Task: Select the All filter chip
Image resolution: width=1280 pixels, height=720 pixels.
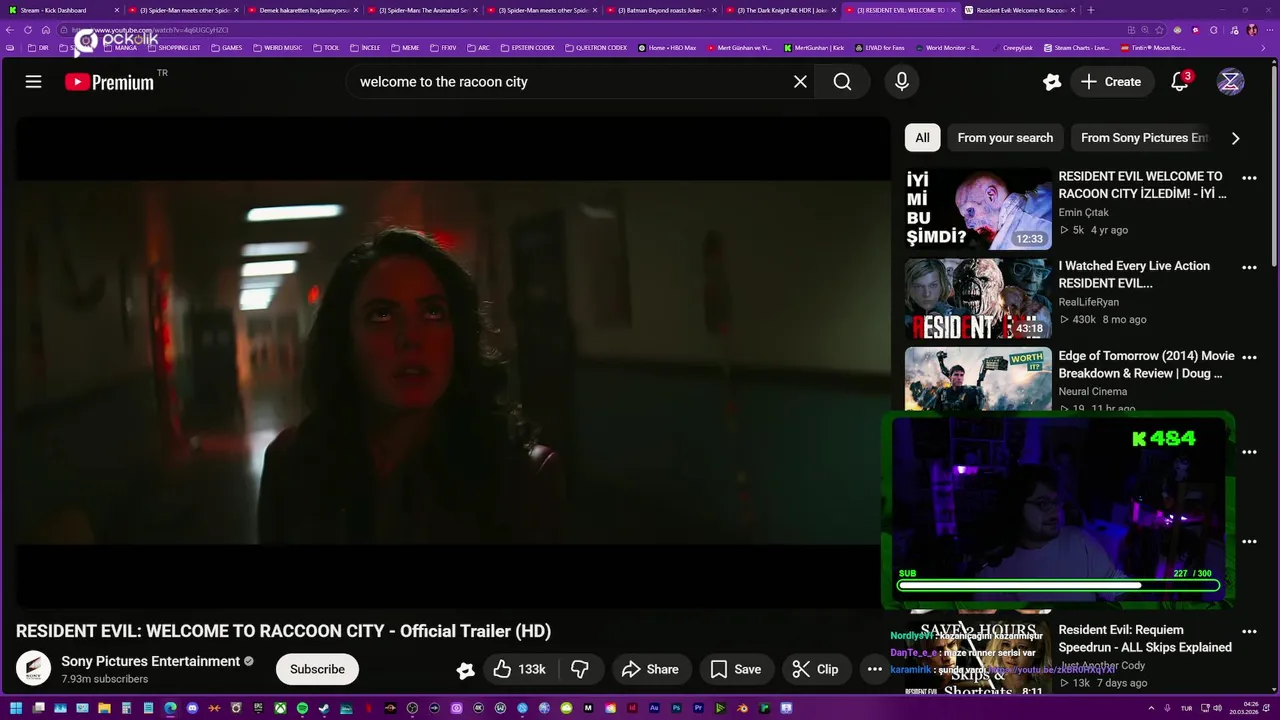Action: coord(922,138)
